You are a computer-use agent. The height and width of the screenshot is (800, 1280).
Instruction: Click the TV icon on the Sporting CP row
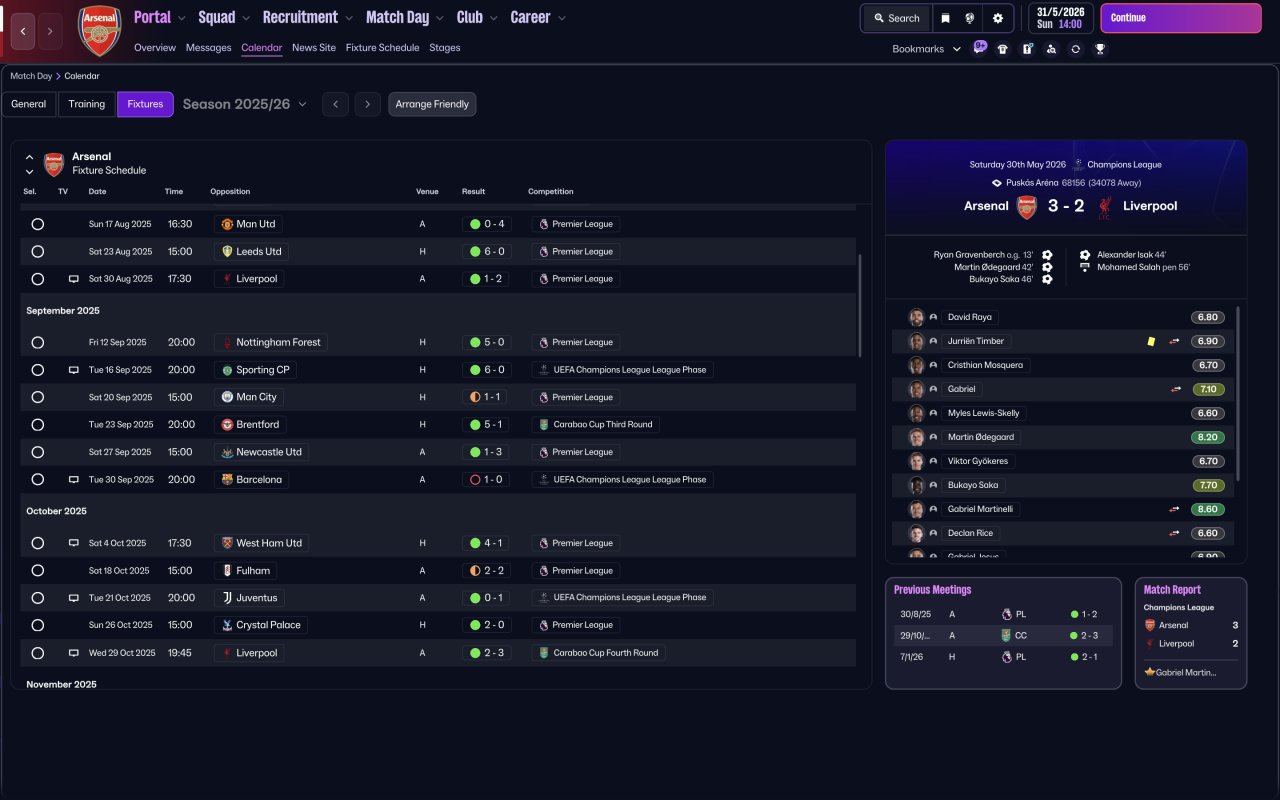73,370
